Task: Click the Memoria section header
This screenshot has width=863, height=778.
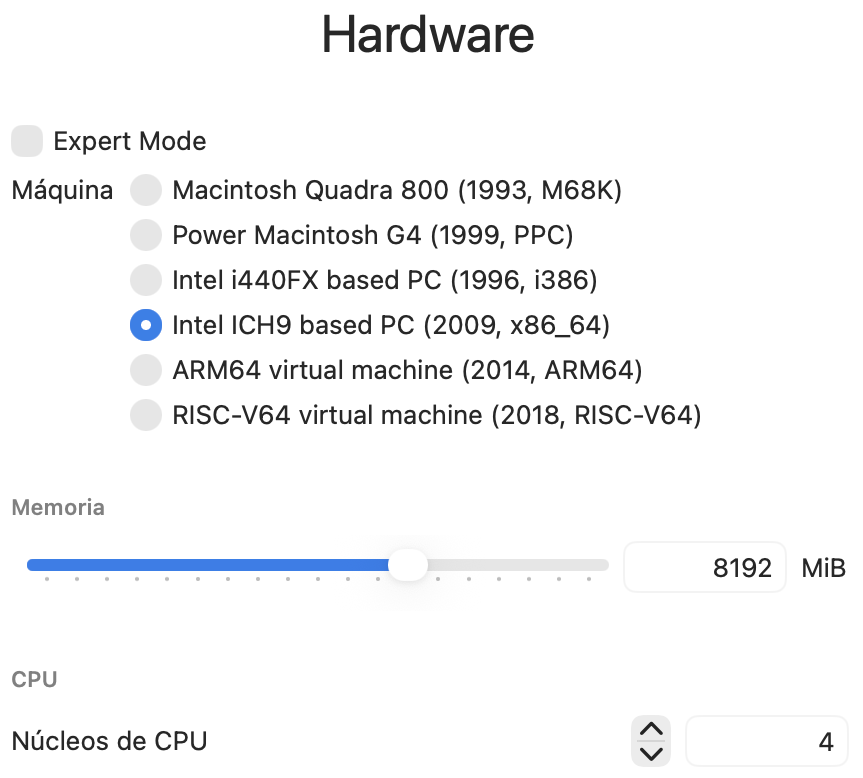Action: click(58, 507)
